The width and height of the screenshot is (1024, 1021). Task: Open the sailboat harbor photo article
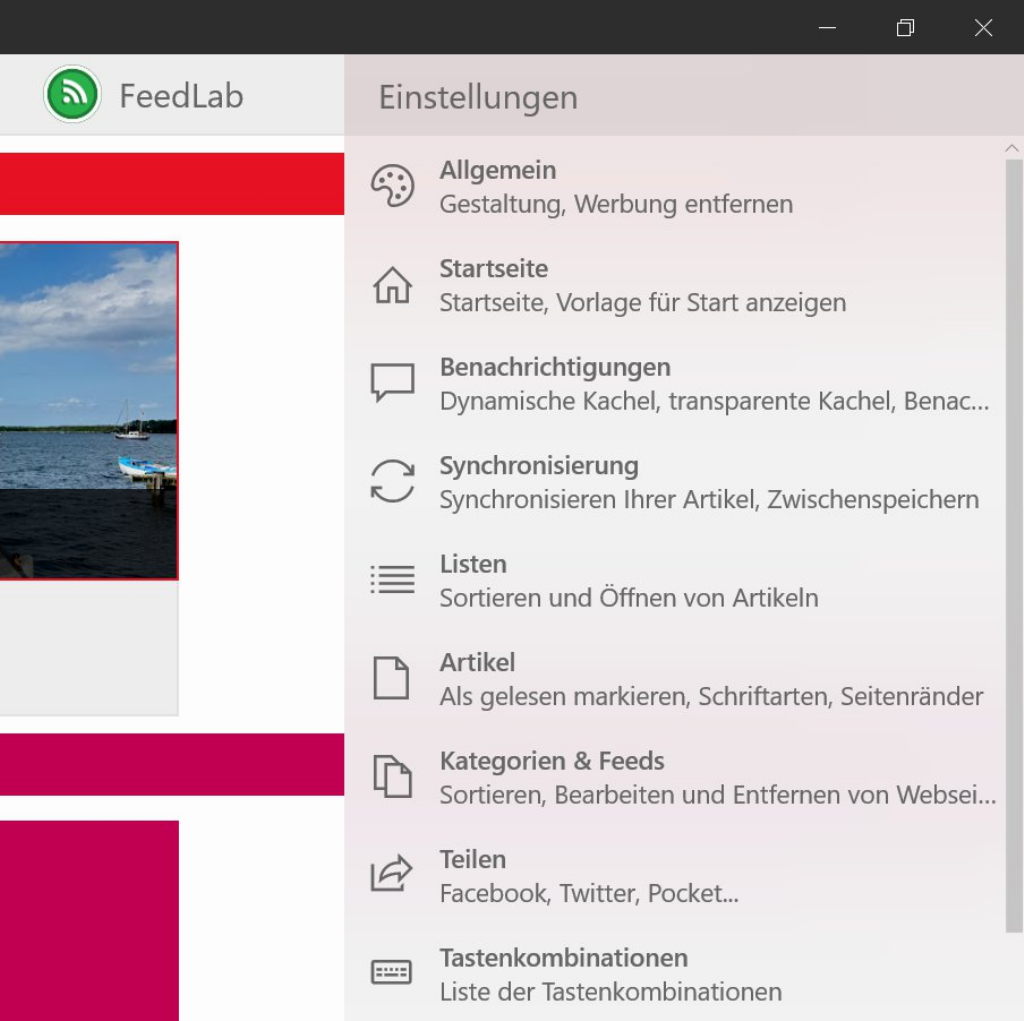point(89,411)
